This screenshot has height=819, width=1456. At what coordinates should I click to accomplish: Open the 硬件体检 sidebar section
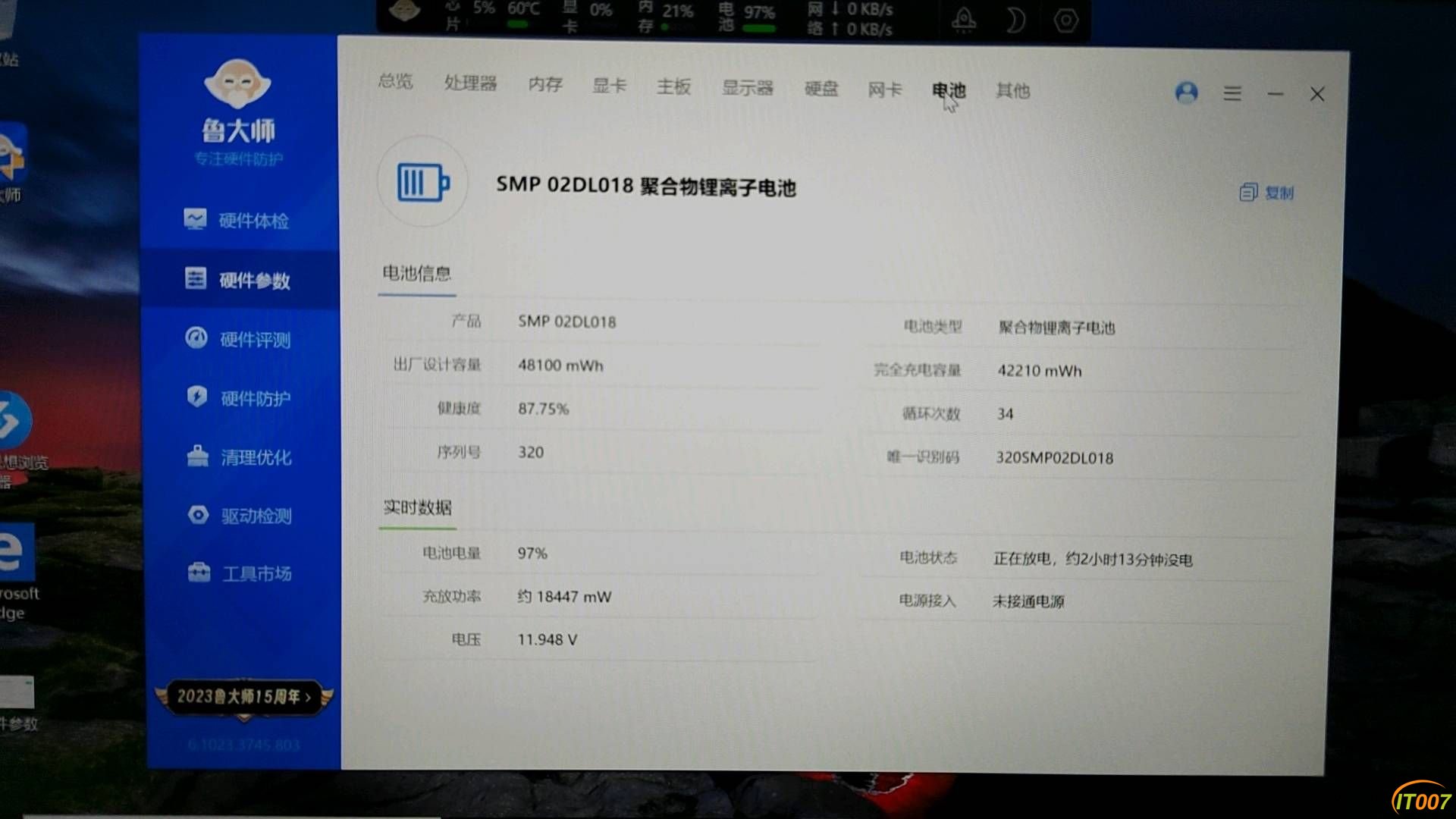(237, 221)
